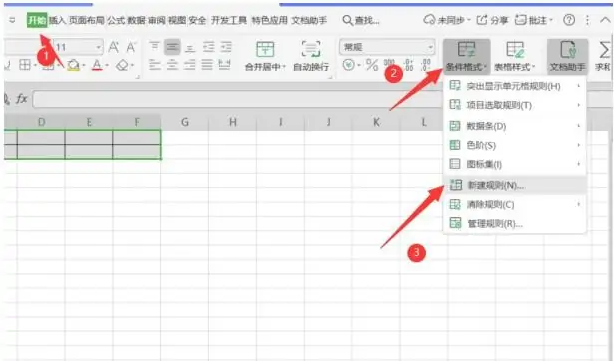Switch to the 插入 ribbon tab

(57, 20)
